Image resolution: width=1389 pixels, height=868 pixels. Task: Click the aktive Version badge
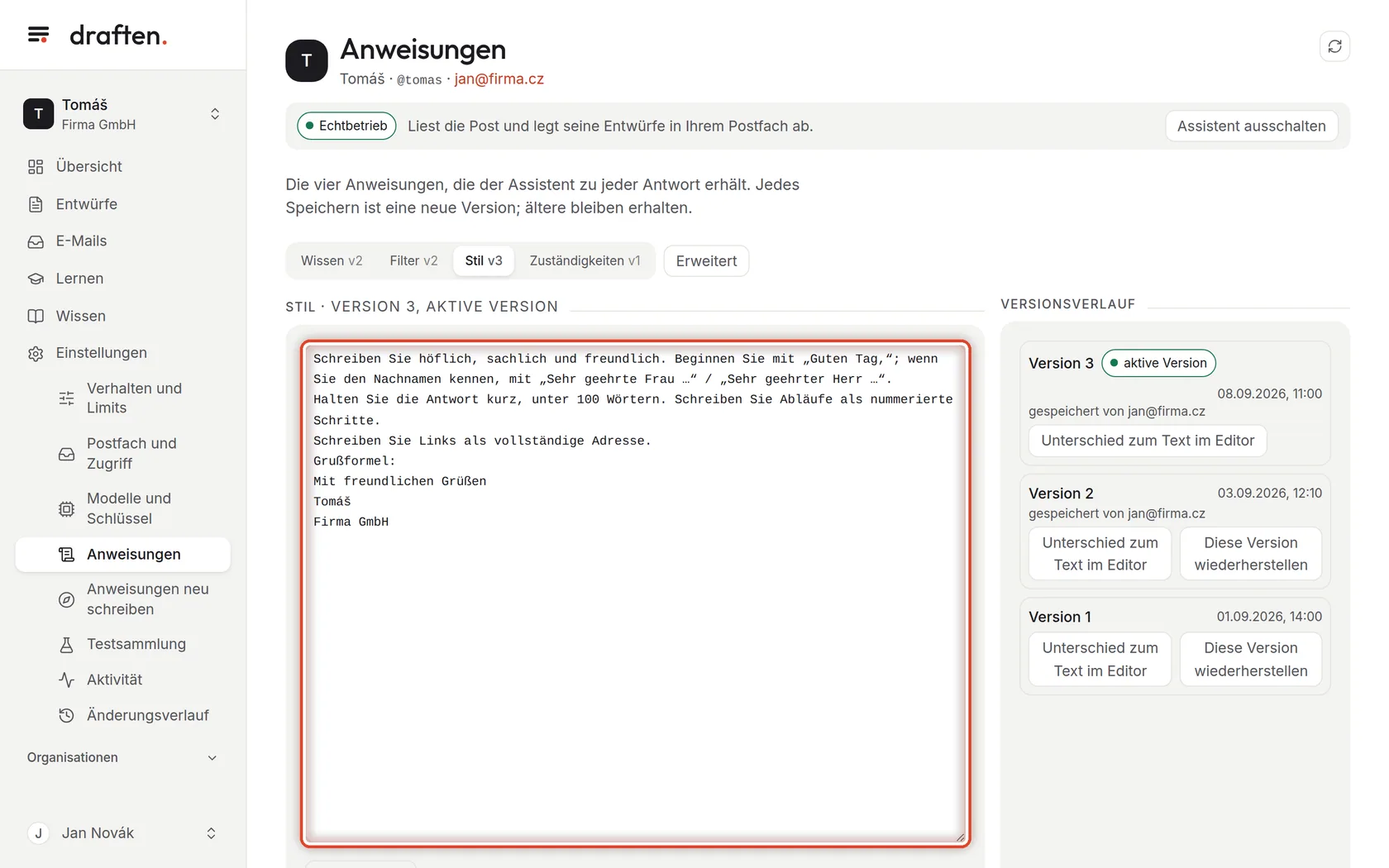pos(1158,363)
